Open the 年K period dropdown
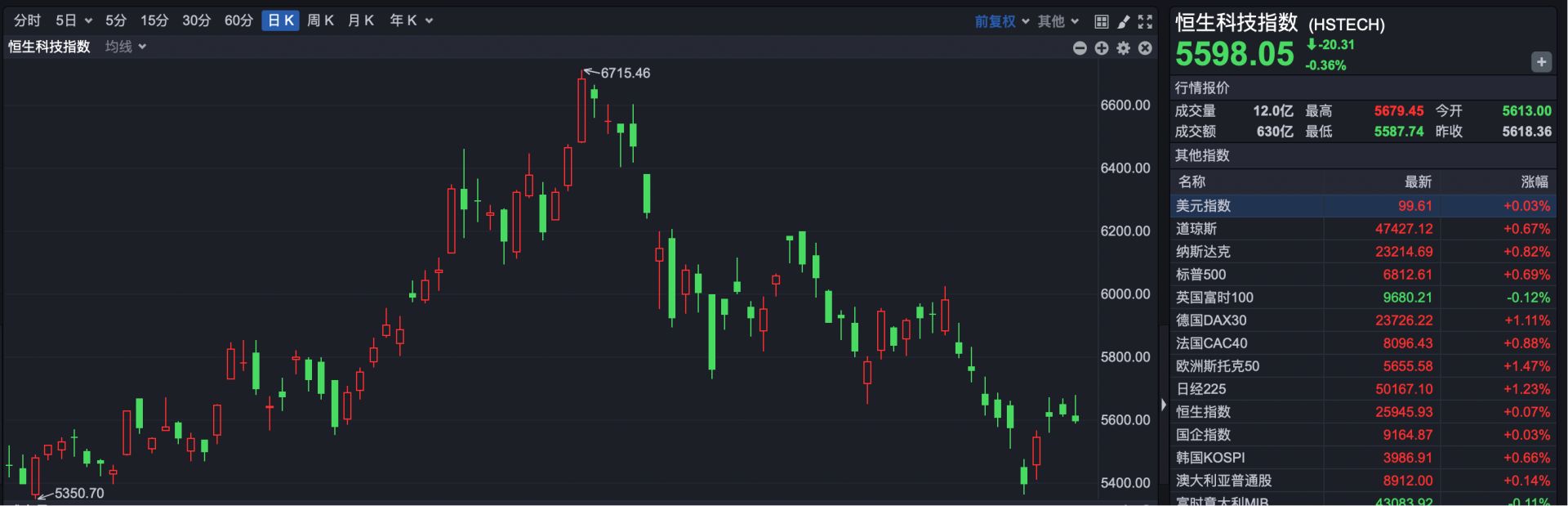 tap(411, 20)
